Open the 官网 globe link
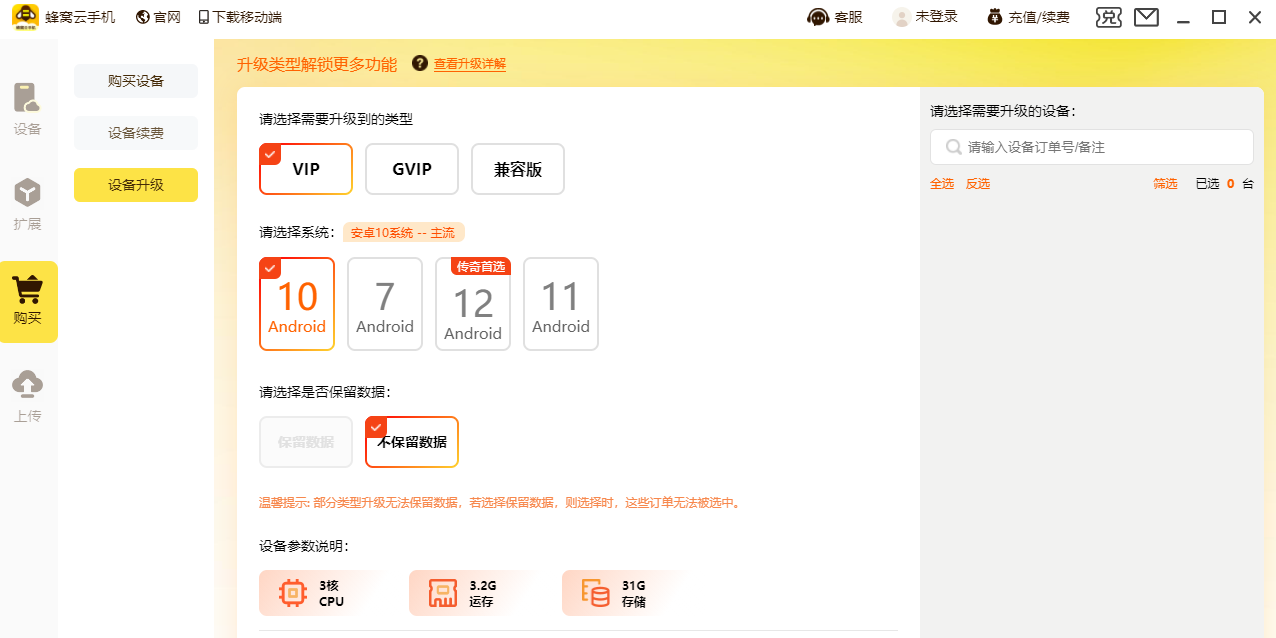The width and height of the screenshot is (1276, 638). (x=158, y=17)
